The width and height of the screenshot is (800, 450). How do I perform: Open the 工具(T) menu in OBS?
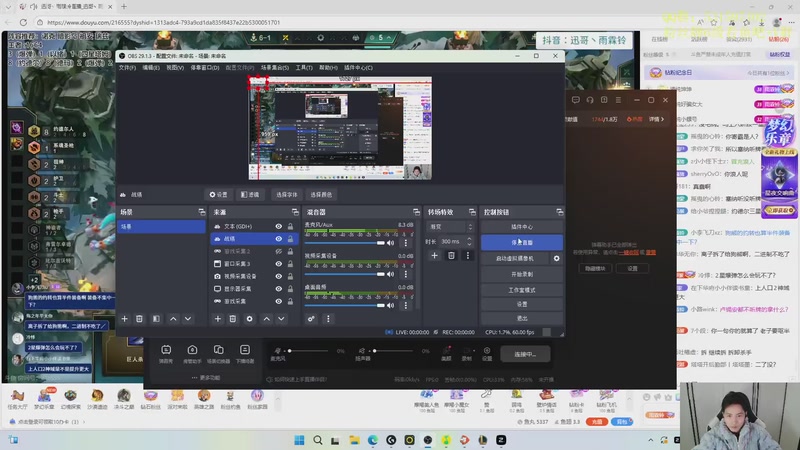[x=304, y=67]
